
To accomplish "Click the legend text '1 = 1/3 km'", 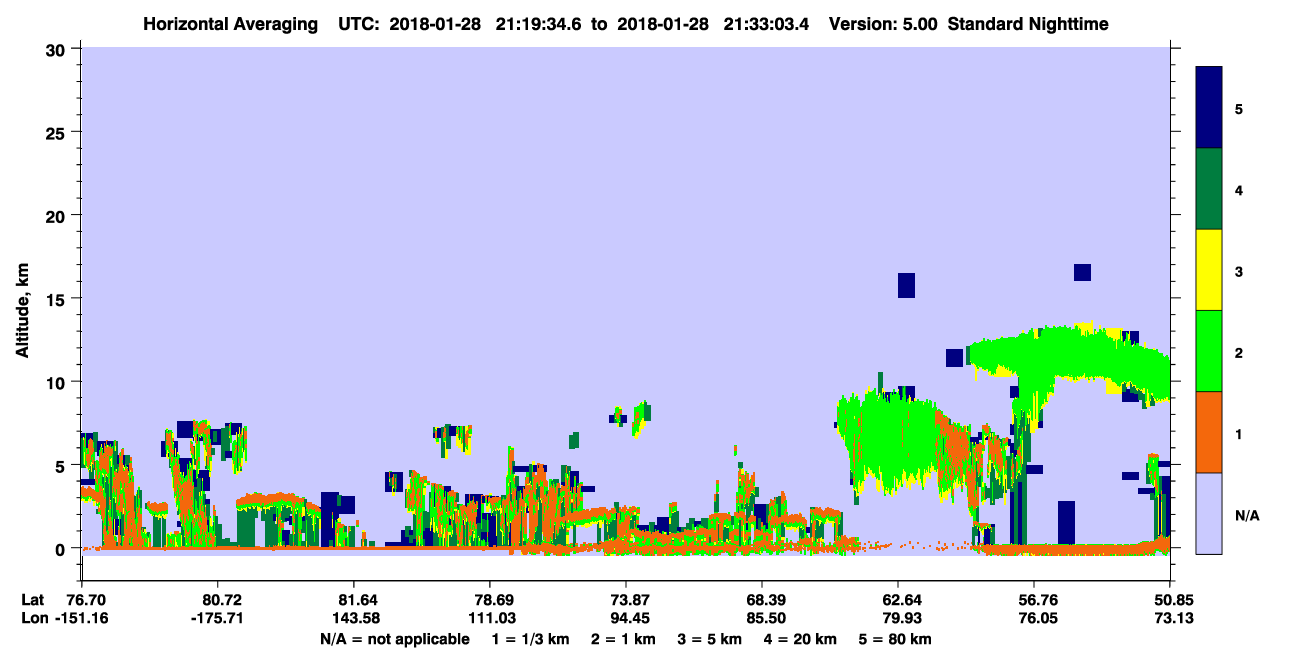I will tap(531, 639).
